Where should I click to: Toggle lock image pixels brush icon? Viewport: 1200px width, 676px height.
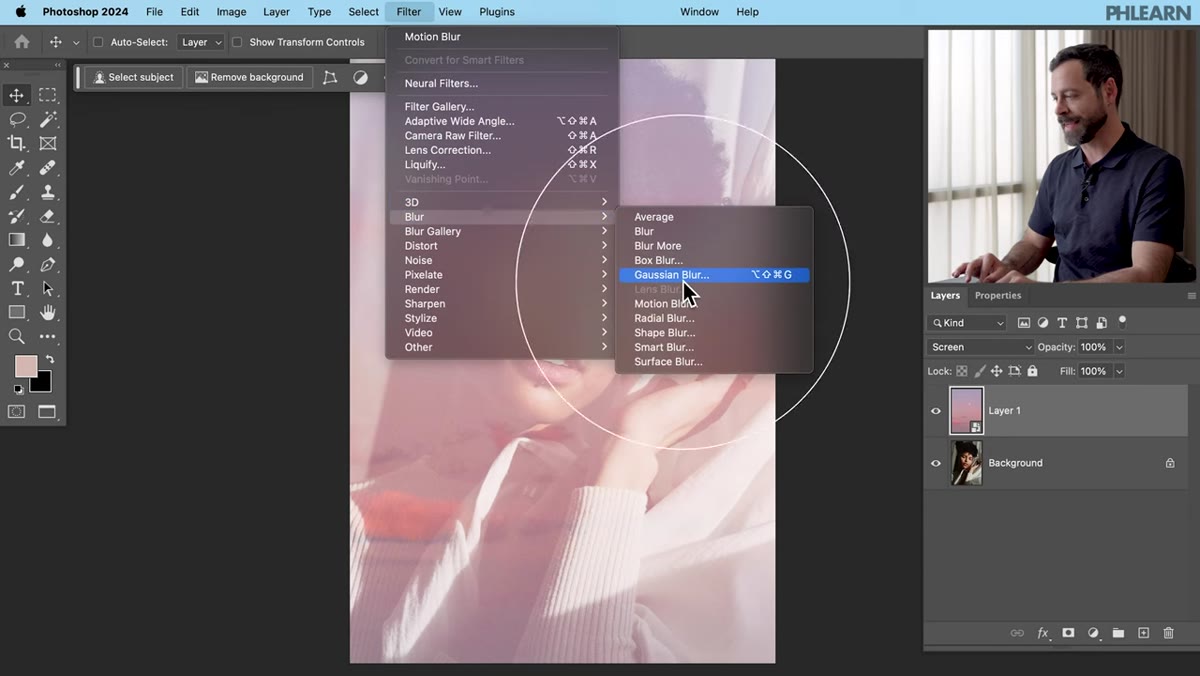979,371
